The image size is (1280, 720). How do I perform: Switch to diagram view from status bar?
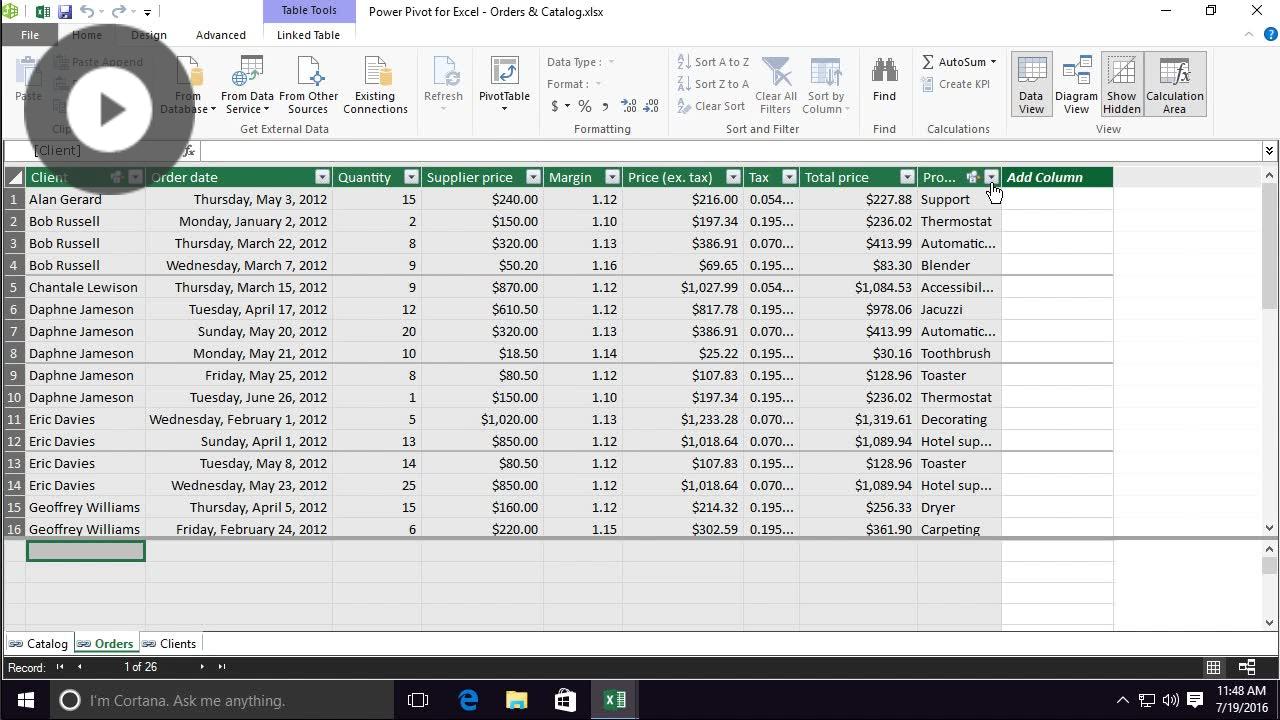click(1247, 667)
